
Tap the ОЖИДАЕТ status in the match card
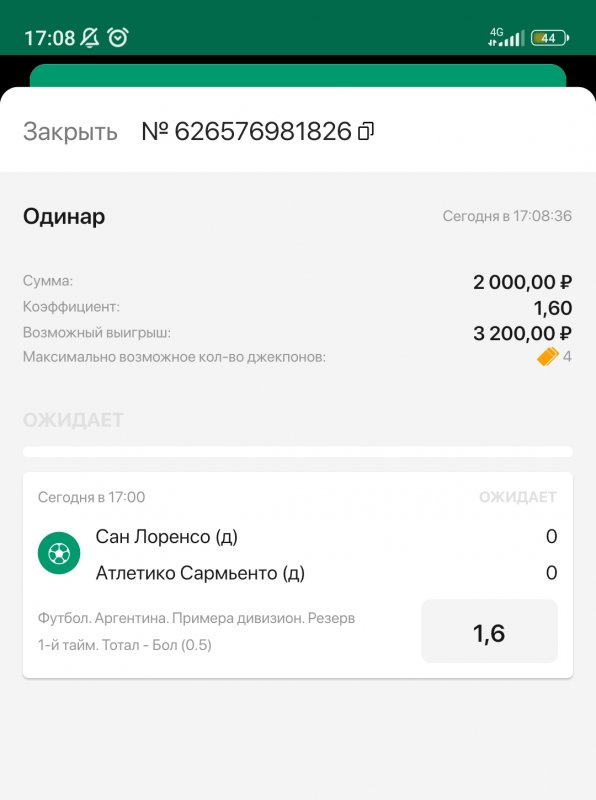517,497
